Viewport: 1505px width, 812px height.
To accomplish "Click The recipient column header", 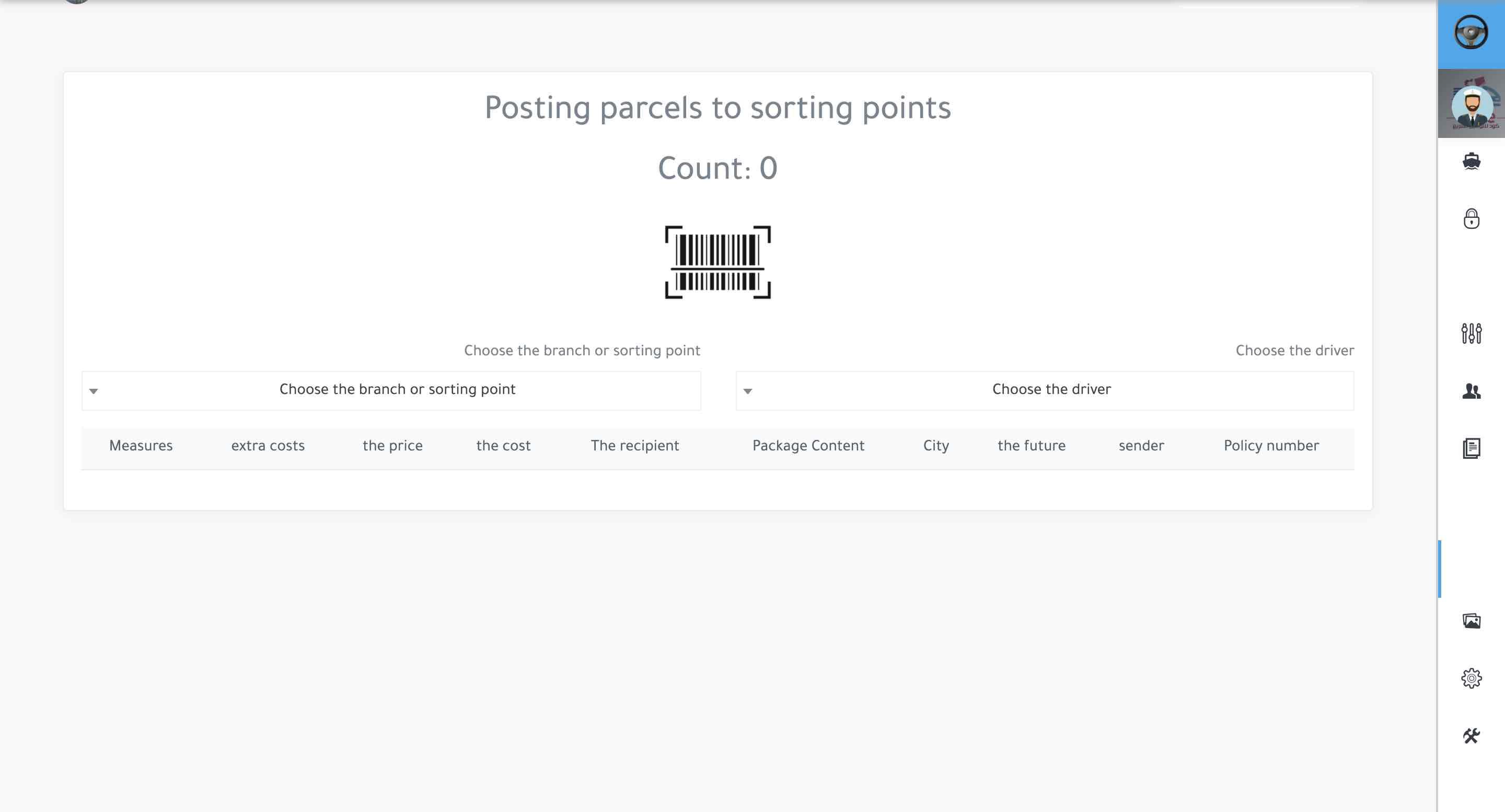I will tap(634, 446).
